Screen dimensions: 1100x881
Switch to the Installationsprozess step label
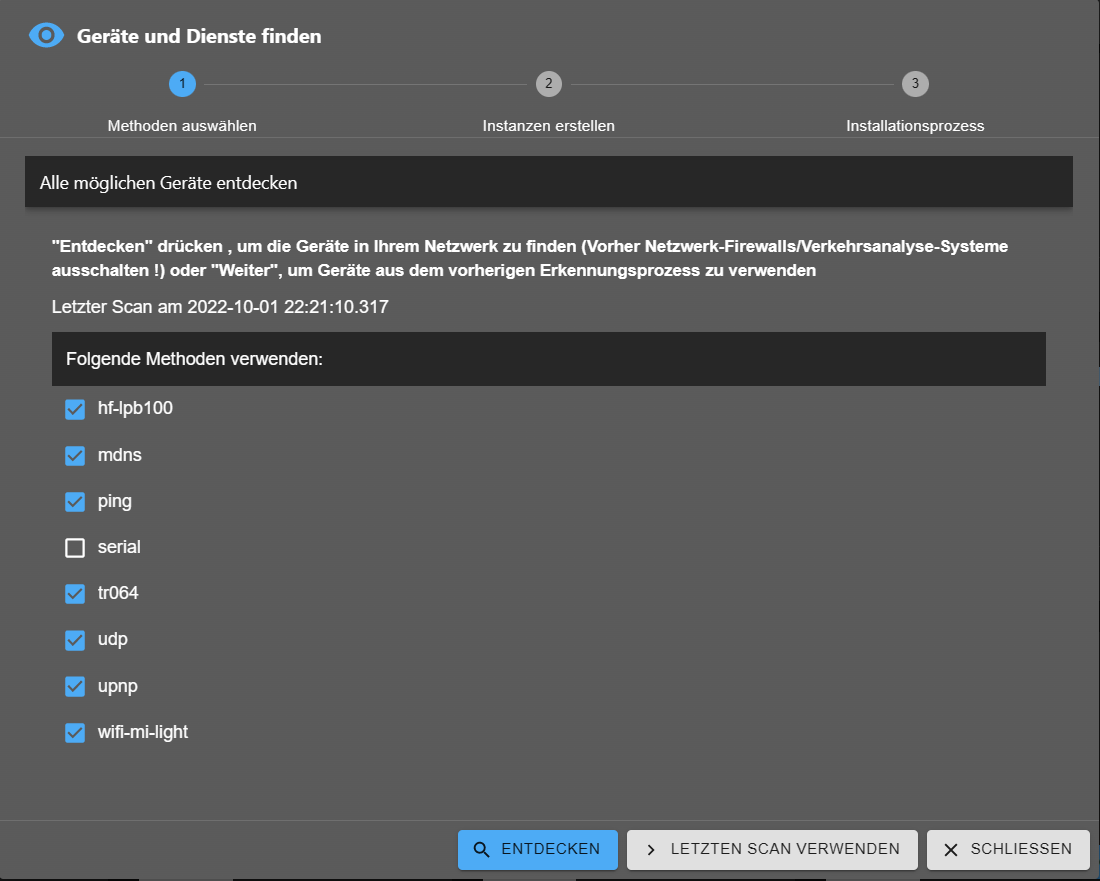tap(915, 126)
